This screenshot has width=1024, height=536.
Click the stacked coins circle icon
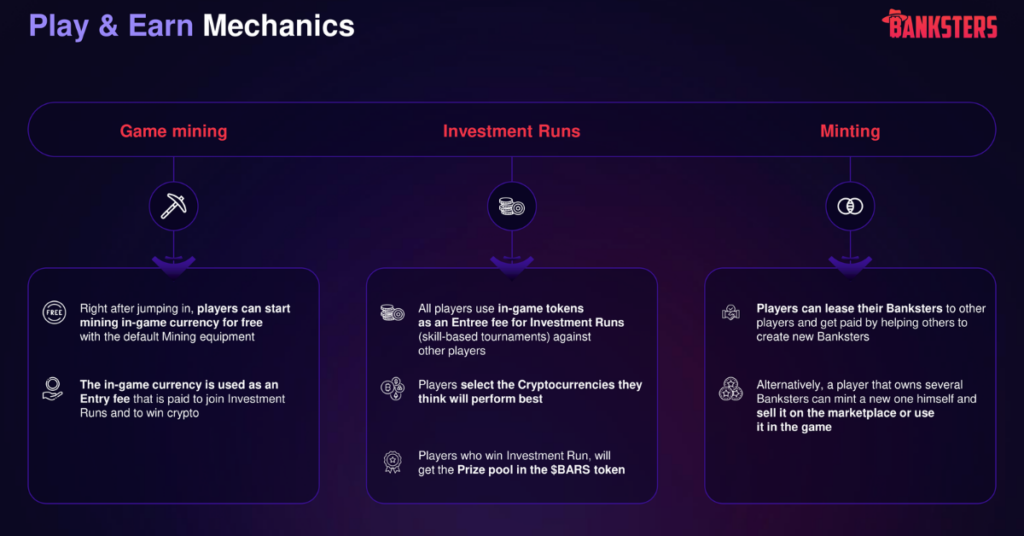pos(512,206)
